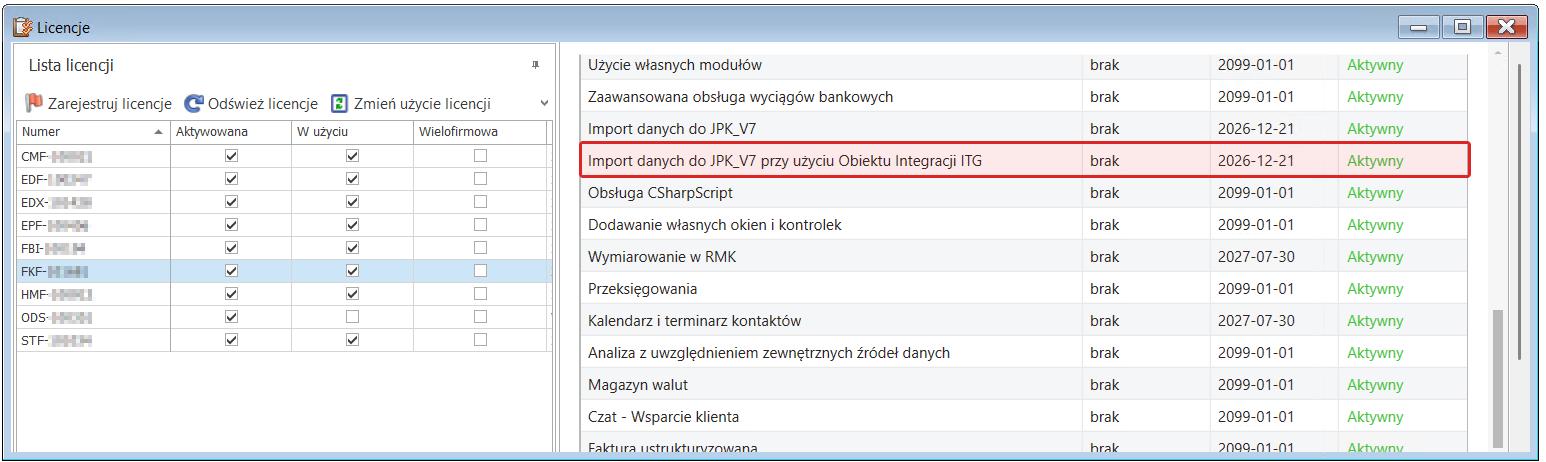The height and width of the screenshot is (462, 1546).
Task: Click the outer right panel scrollbar thumb
Action: 1520,212
